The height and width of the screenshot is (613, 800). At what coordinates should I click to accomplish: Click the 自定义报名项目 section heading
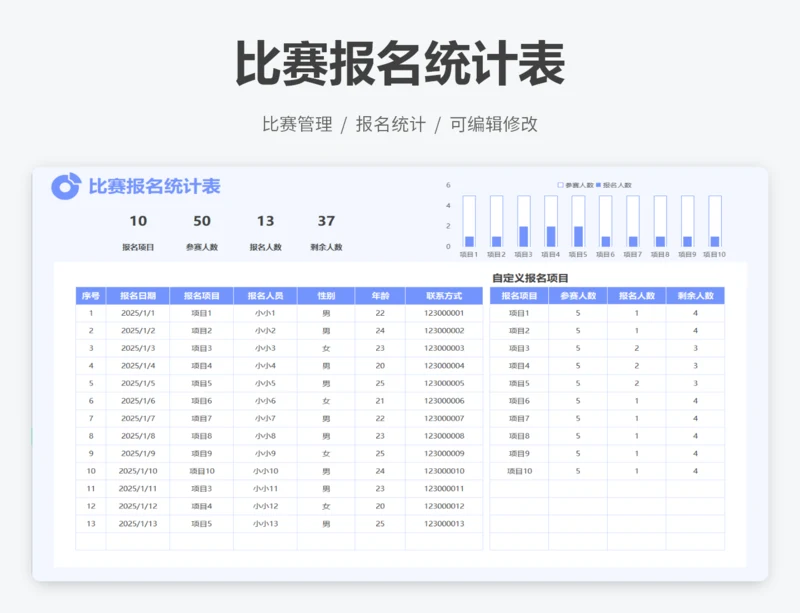[530, 278]
